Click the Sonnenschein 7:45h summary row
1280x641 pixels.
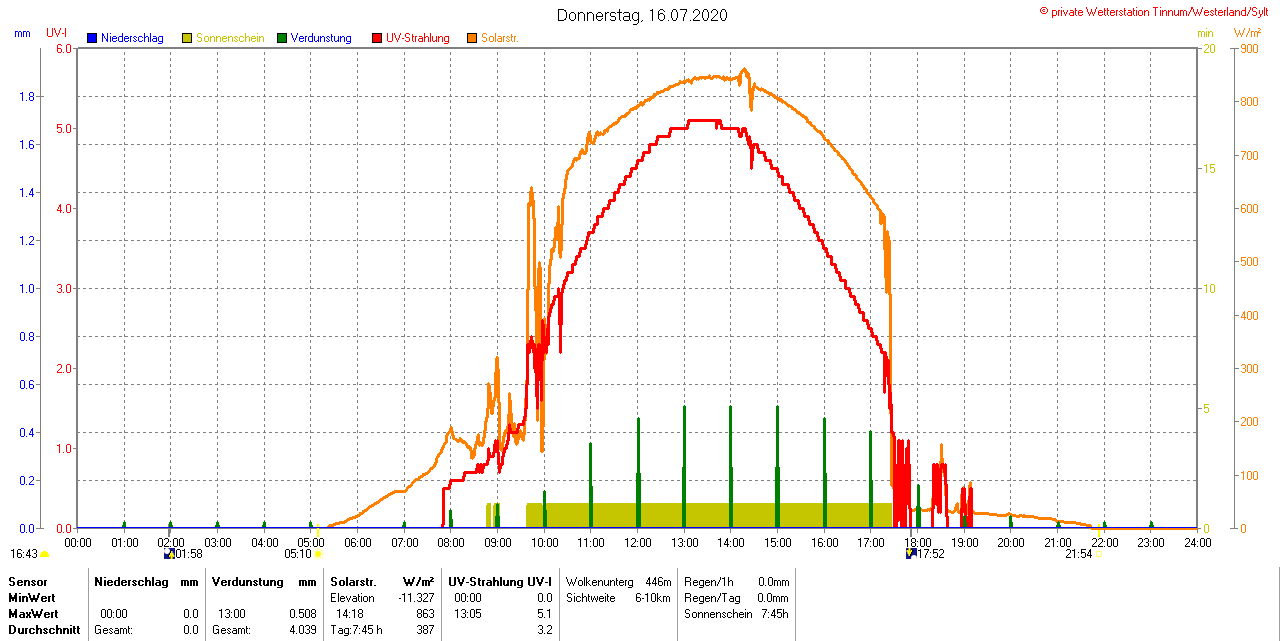(736, 613)
